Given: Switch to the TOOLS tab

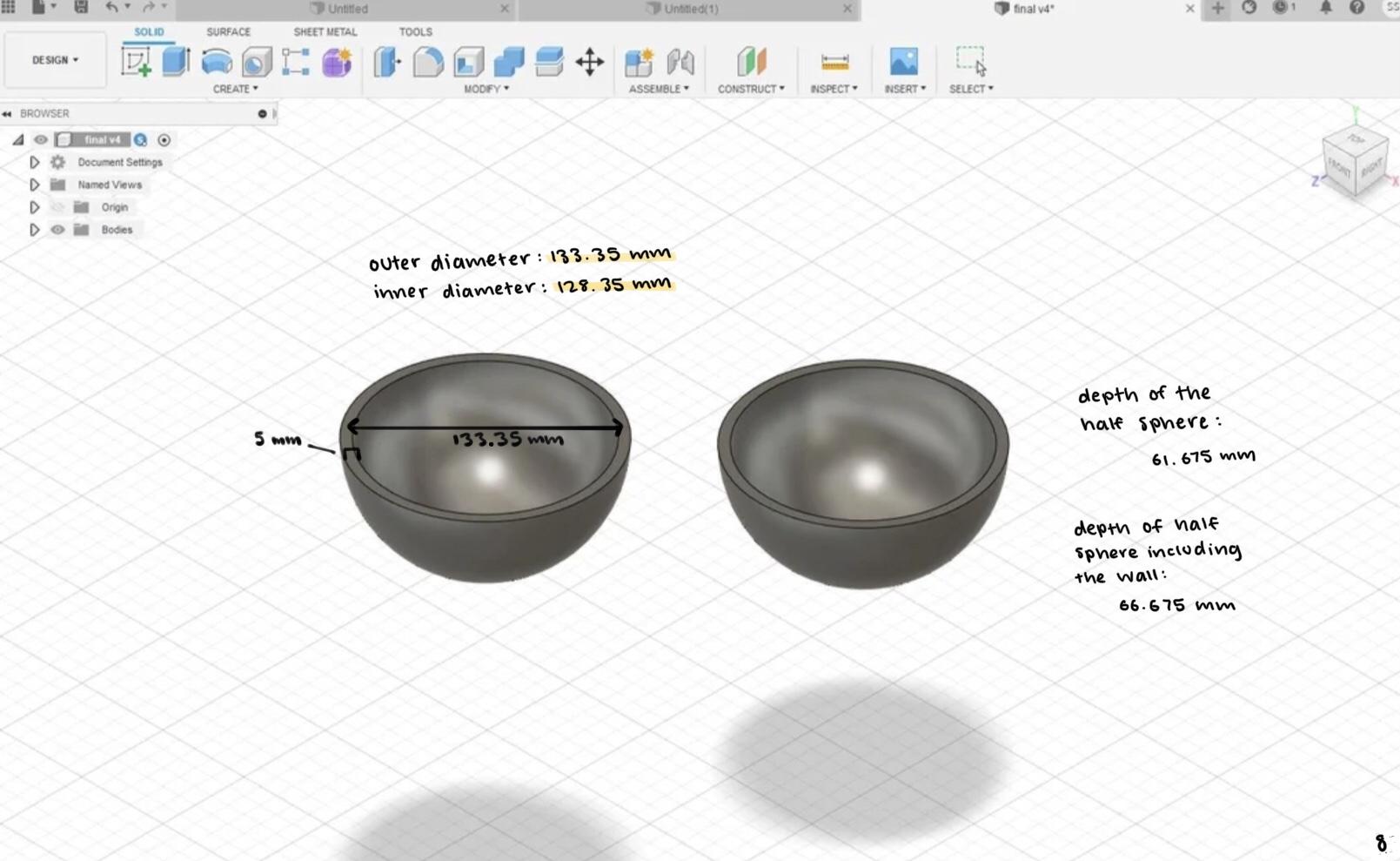Looking at the screenshot, I should [x=415, y=31].
